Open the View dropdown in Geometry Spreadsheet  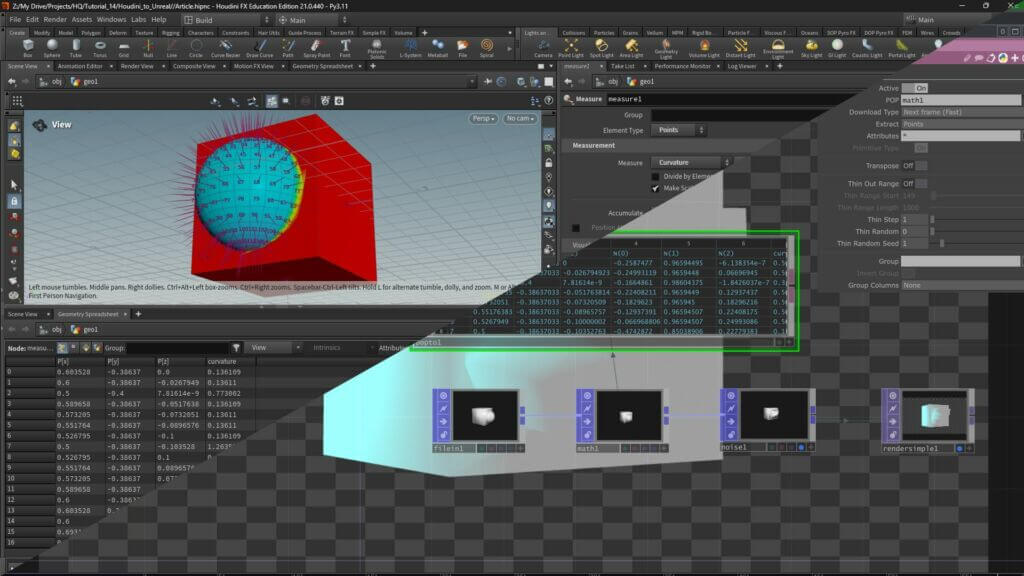pyautogui.click(x=276, y=347)
